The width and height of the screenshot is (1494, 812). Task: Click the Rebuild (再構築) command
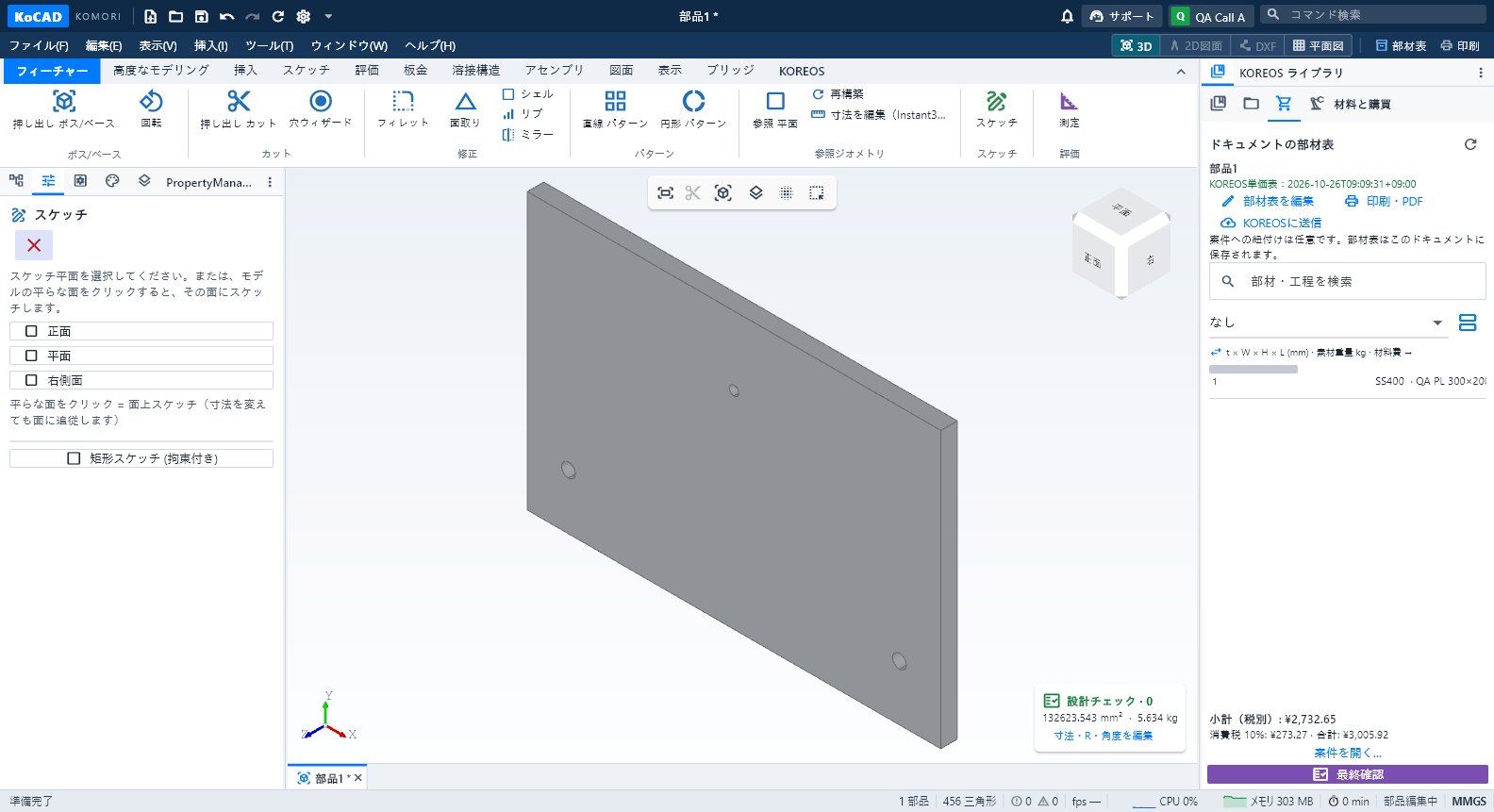tap(838, 94)
